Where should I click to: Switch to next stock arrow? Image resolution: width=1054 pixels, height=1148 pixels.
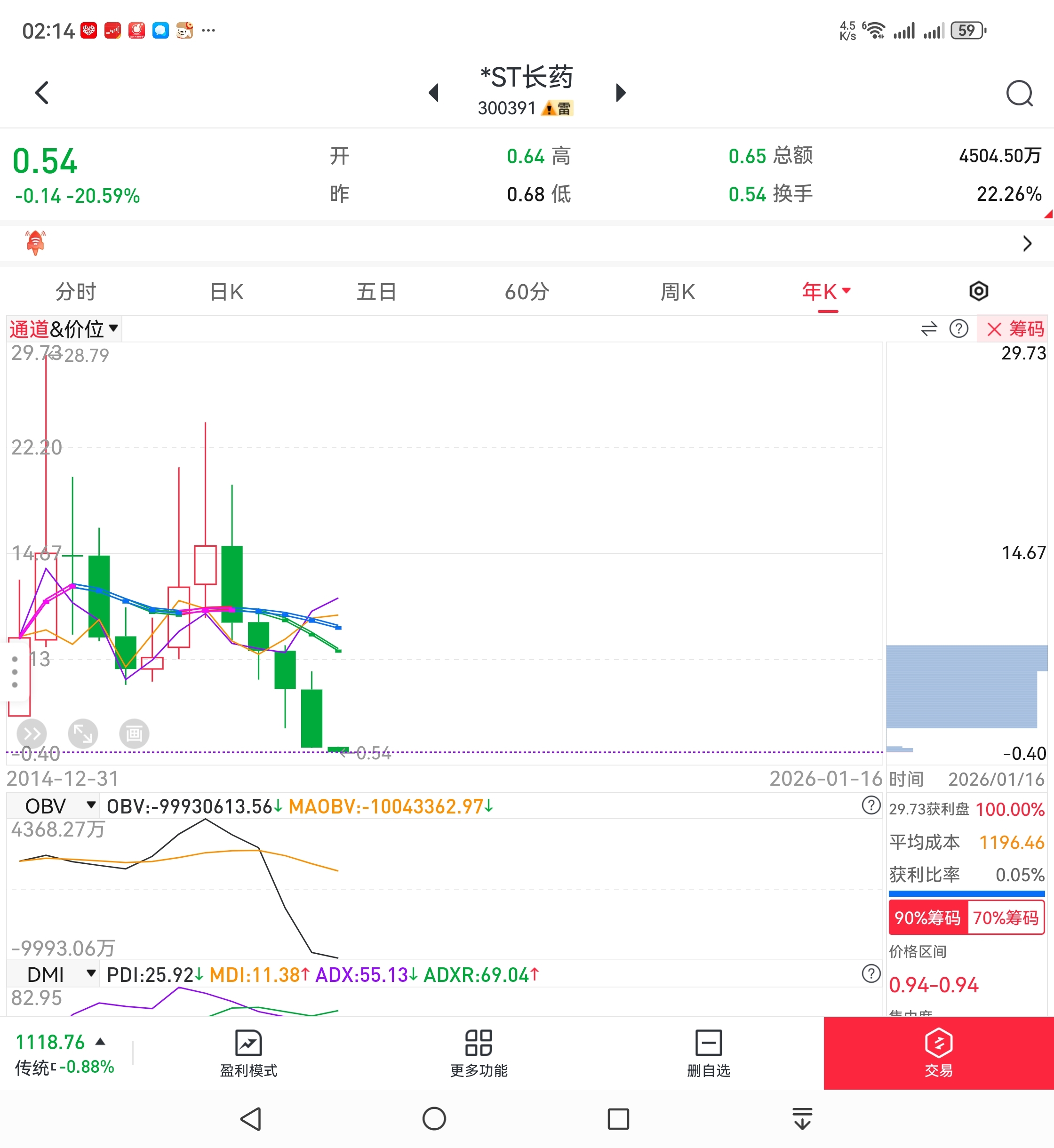(621, 92)
